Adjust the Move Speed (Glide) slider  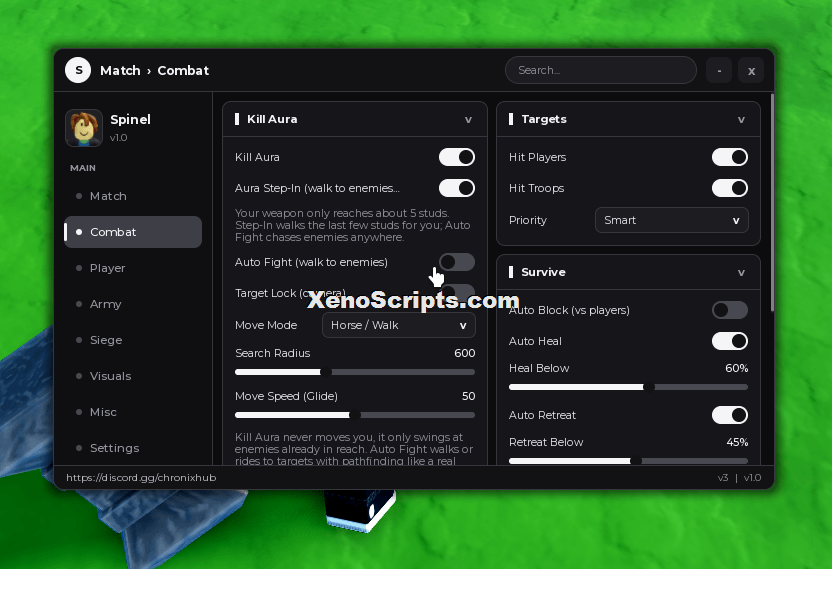pos(355,415)
